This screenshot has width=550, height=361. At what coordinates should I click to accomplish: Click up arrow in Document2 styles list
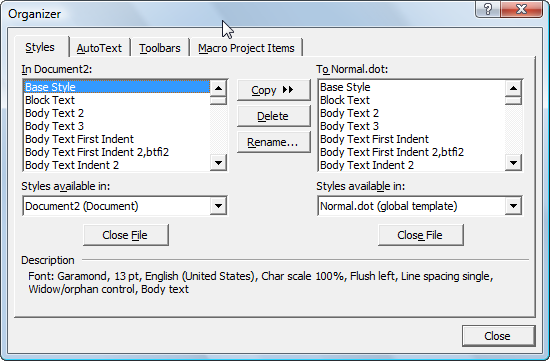[x=218, y=88]
